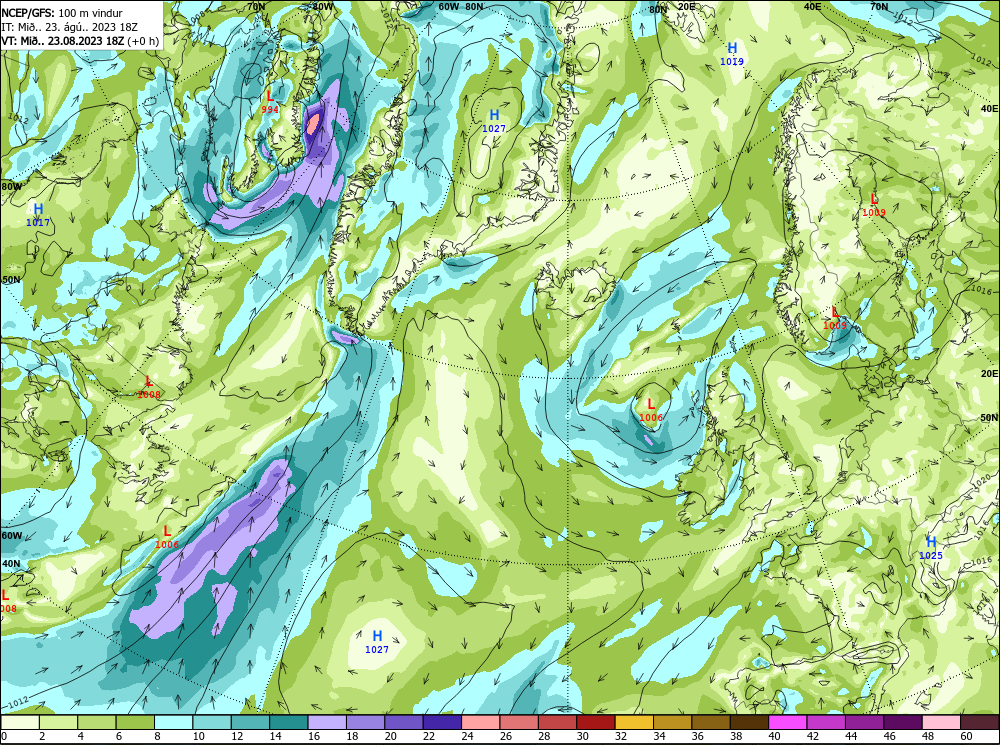Select the H 1027 high over Greenland

point(494,121)
